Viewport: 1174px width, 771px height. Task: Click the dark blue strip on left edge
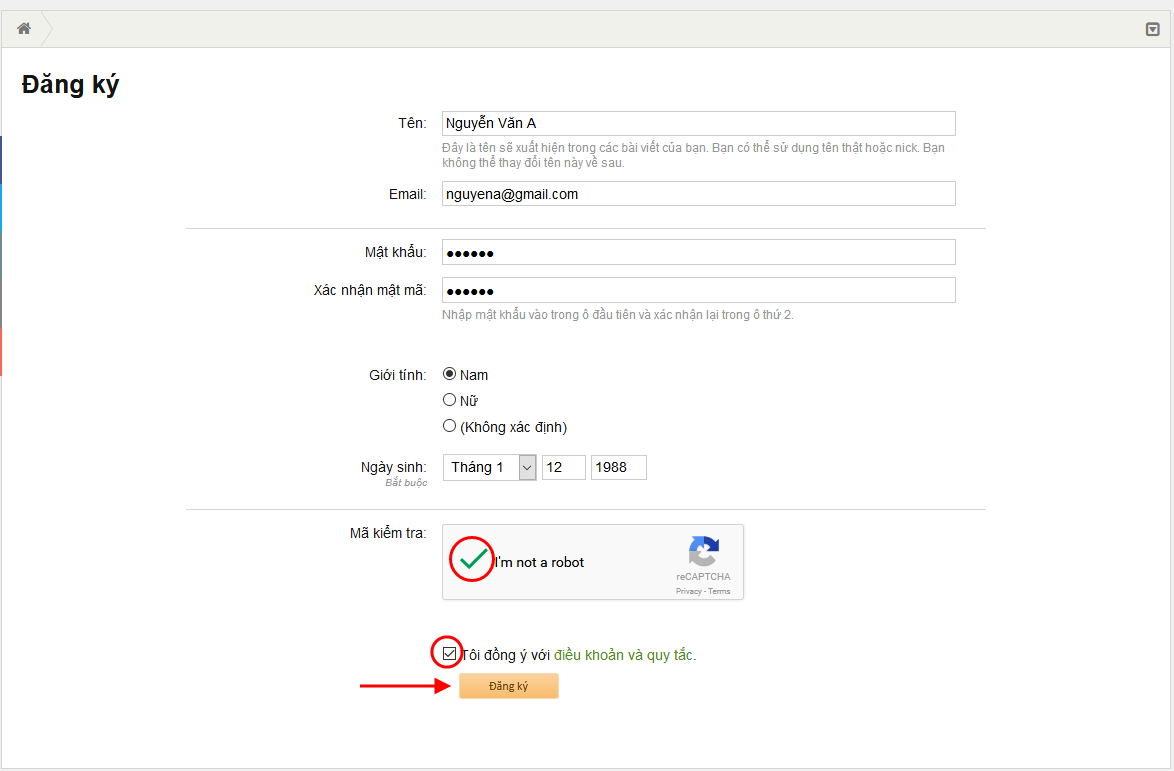[x=1, y=160]
